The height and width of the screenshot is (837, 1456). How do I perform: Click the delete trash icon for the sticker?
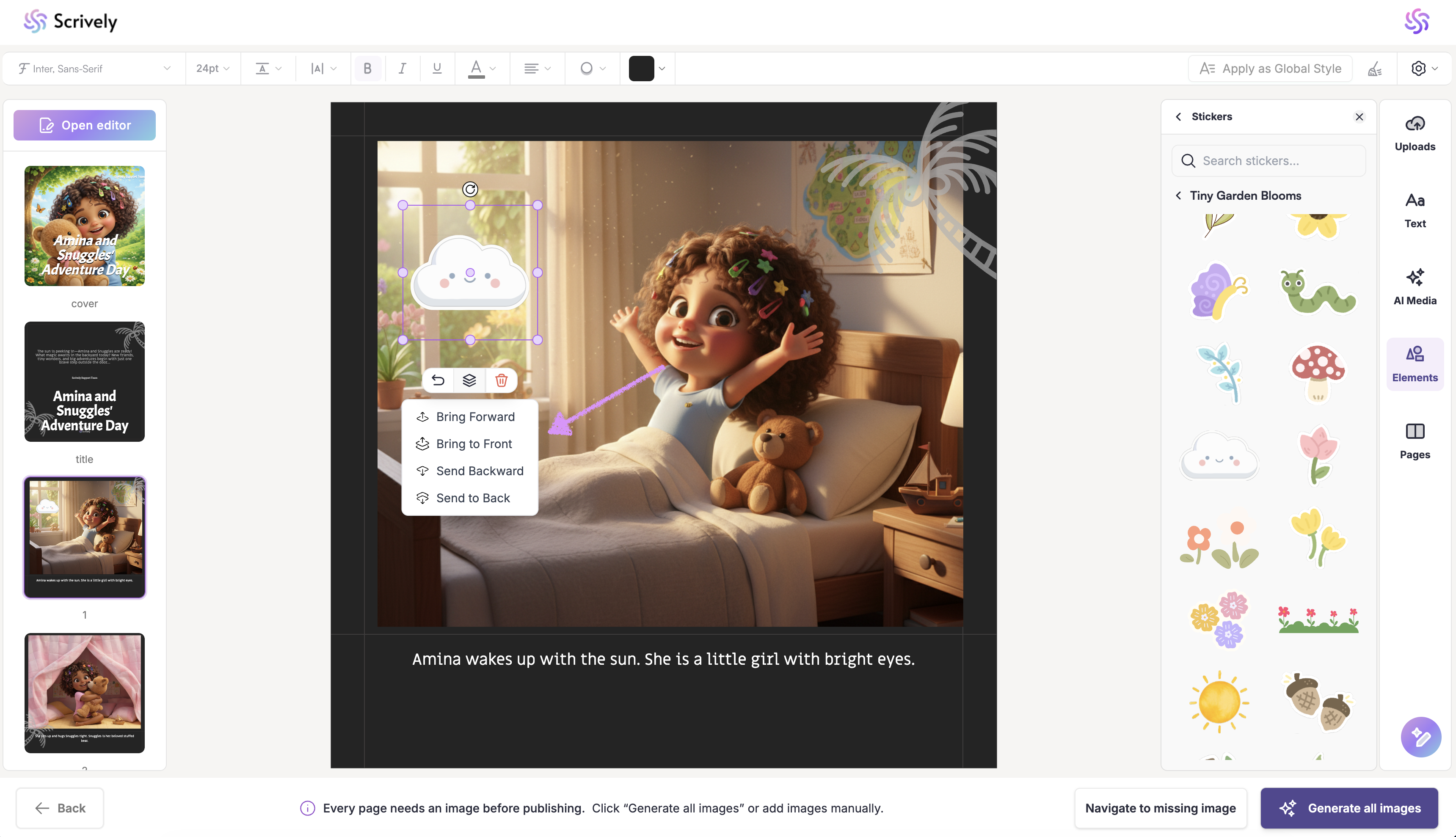point(501,380)
